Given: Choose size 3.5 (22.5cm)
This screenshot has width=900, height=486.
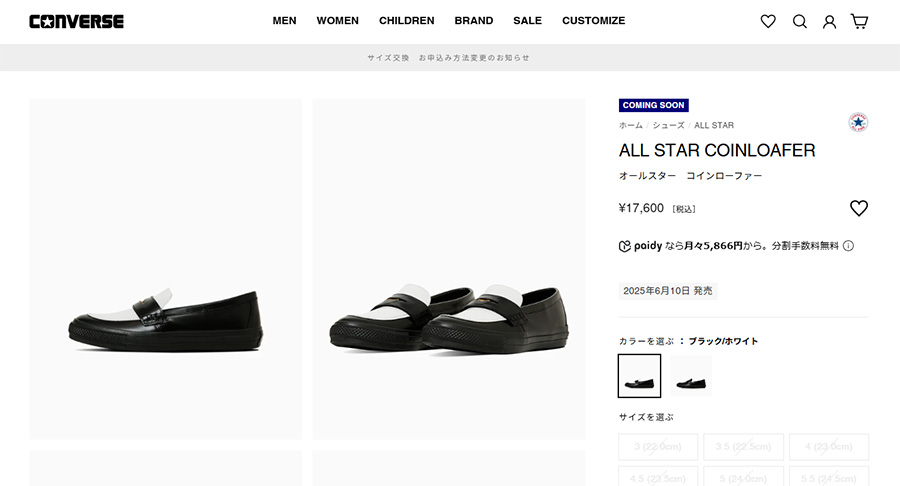Looking at the screenshot, I should [743, 446].
